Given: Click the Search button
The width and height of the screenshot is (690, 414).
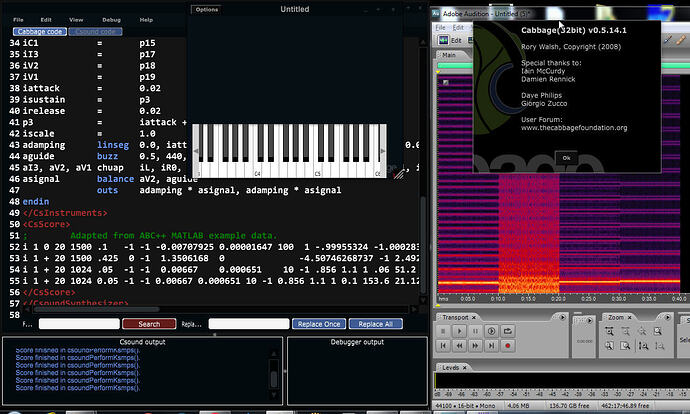Looking at the screenshot, I should (149, 324).
